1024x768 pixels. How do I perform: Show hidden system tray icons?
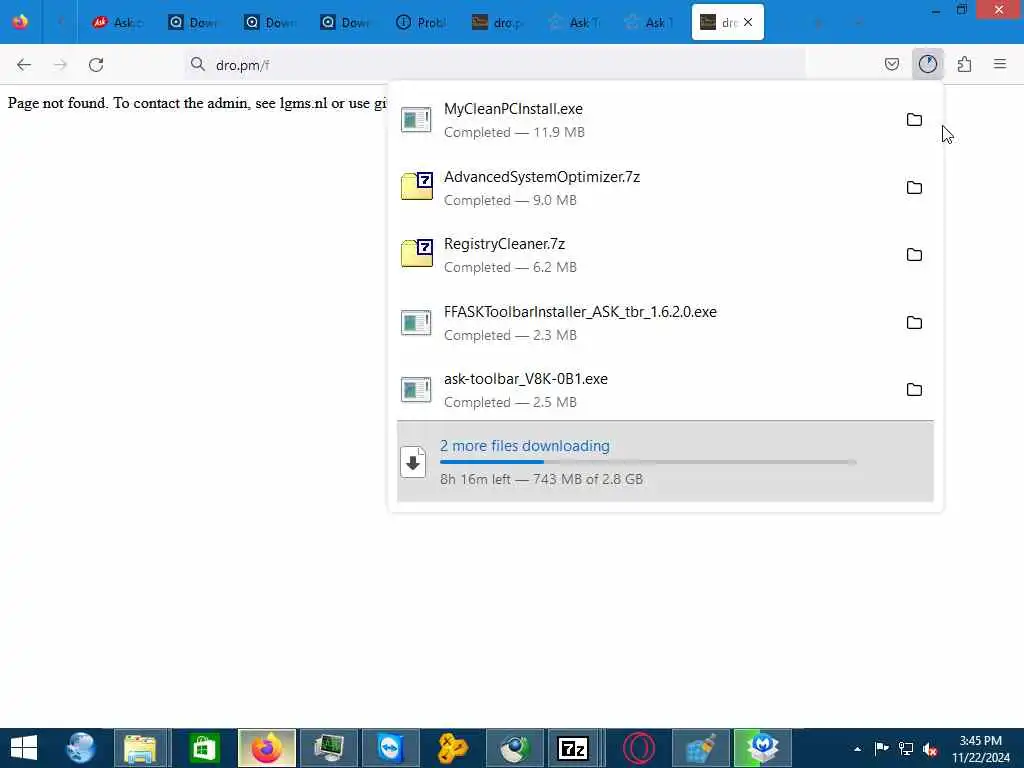click(857, 748)
